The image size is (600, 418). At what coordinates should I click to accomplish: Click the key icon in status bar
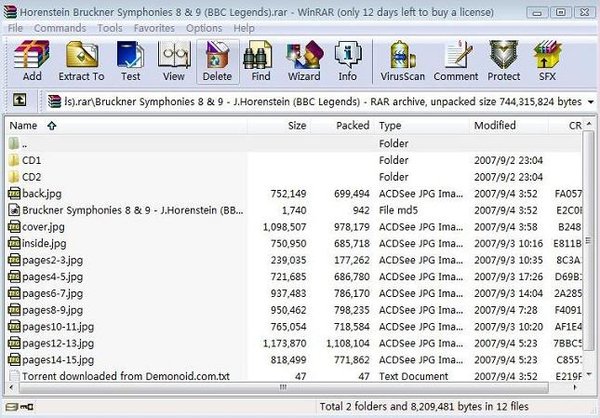click(27, 407)
